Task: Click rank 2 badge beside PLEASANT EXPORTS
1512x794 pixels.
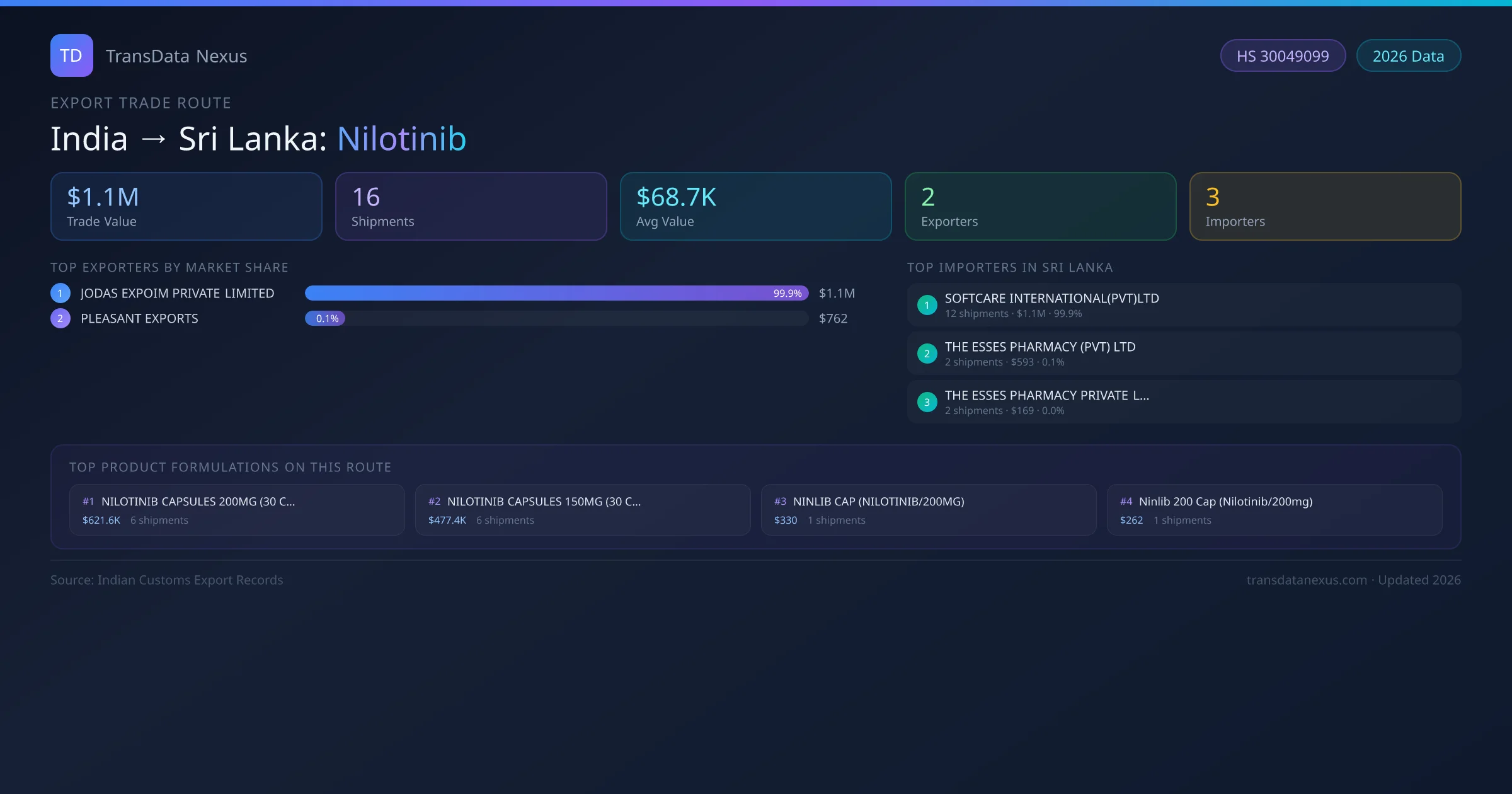Action: tap(60, 318)
